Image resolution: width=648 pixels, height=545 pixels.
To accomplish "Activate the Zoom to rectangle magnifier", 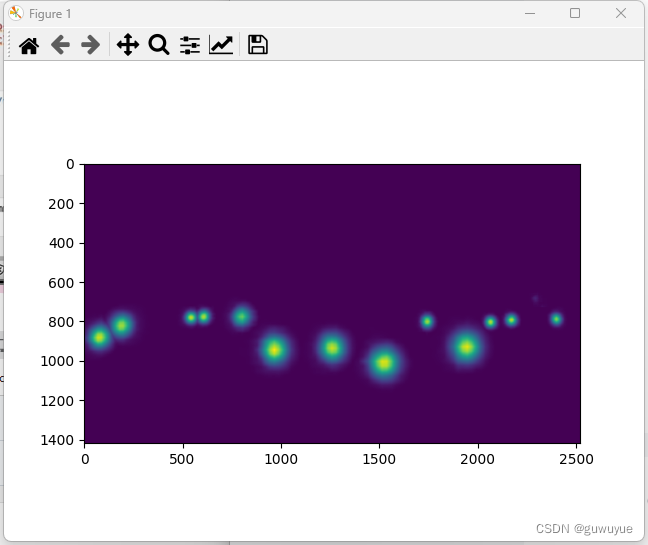I will click(159, 45).
